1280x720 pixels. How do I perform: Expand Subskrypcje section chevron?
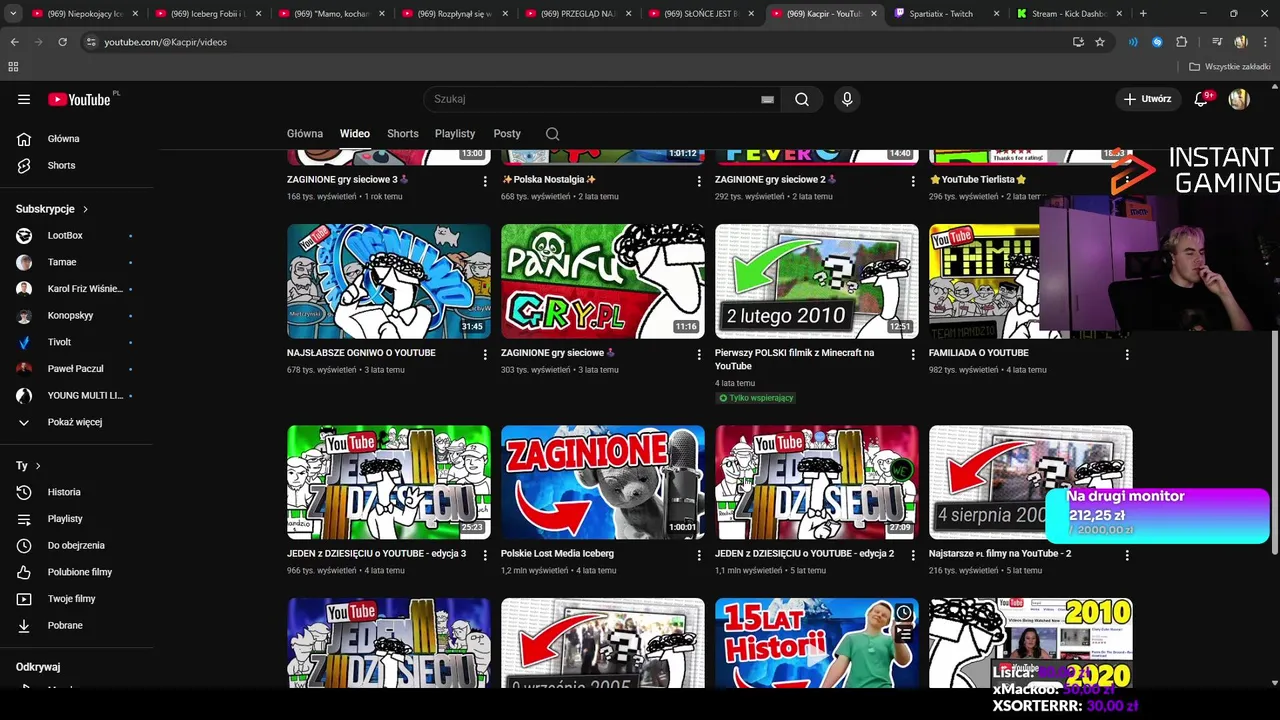tap(85, 209)
